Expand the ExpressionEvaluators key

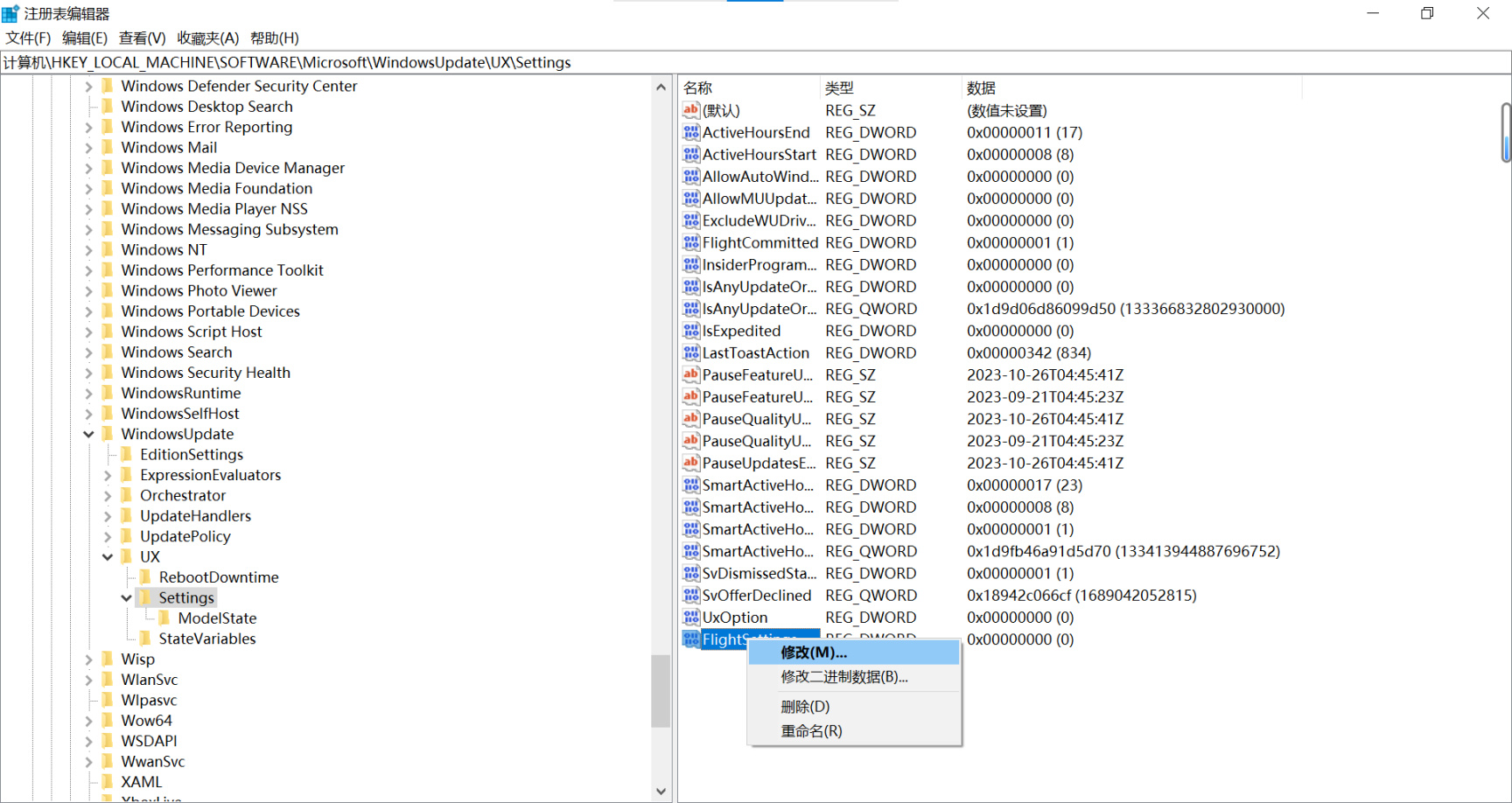point(108,475)
